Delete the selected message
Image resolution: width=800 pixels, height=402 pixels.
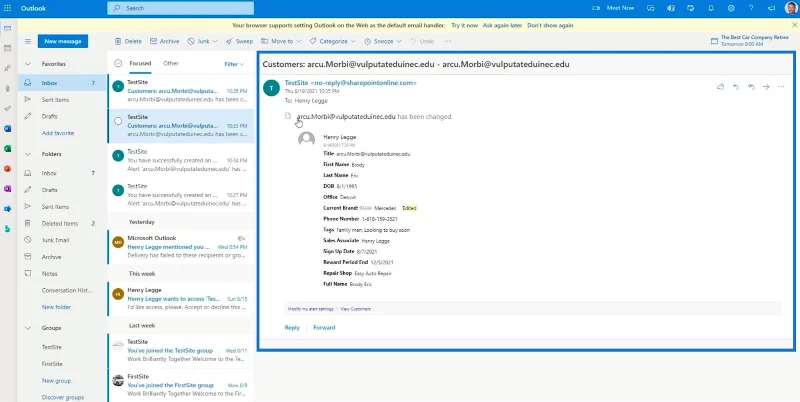click(128, 41)
